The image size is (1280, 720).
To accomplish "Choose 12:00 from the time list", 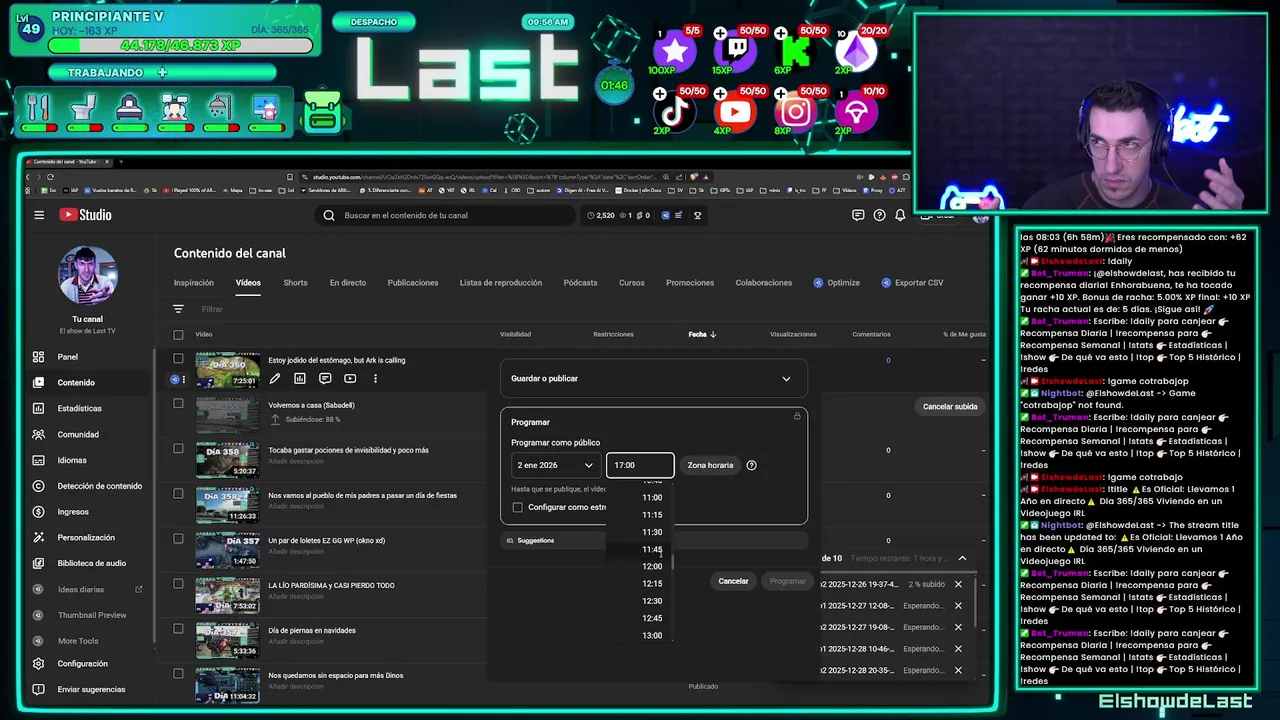I will 652,566.
